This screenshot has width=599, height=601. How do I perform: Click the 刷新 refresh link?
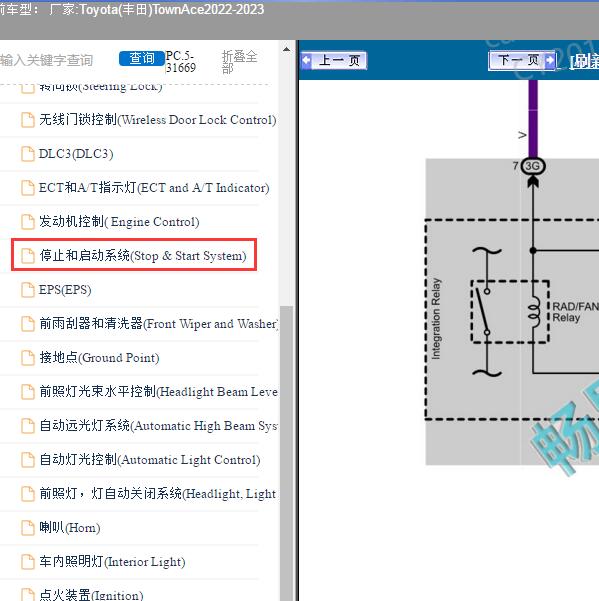click(x=584, y=62)
